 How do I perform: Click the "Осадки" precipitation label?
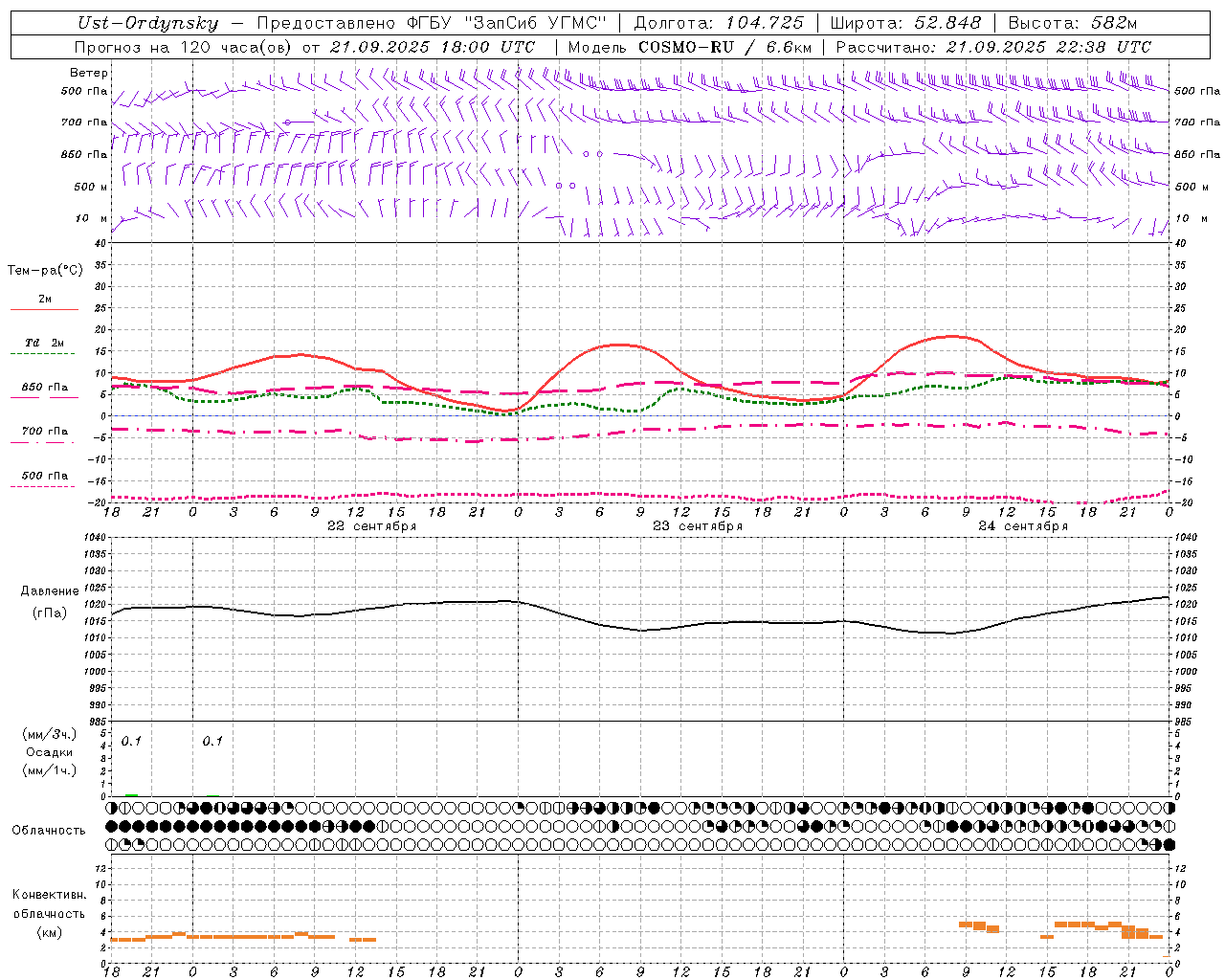(50, 752)
